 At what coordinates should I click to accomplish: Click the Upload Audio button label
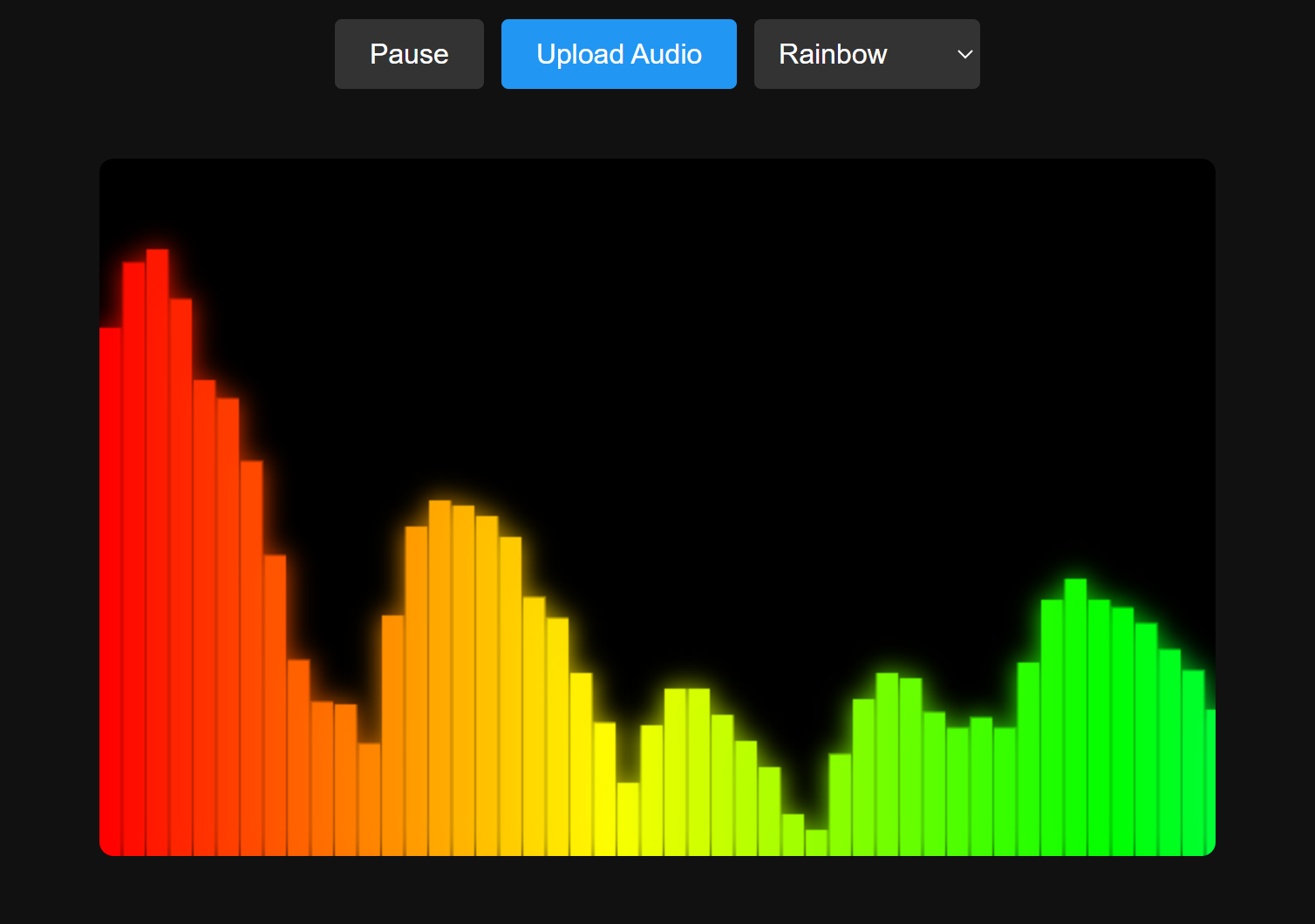[618, 53]
